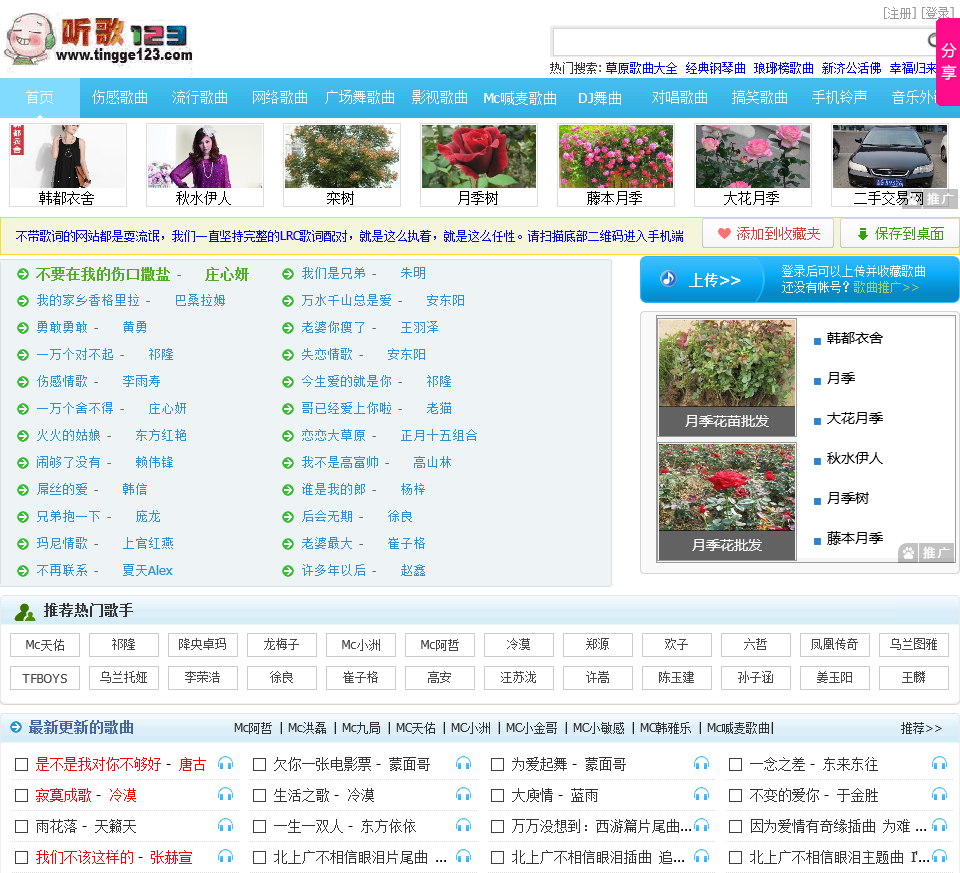Click 添加到收藏夹 button
Viewport: 960px width, 873px height.
pyautogui.click(x=768, y=233)
